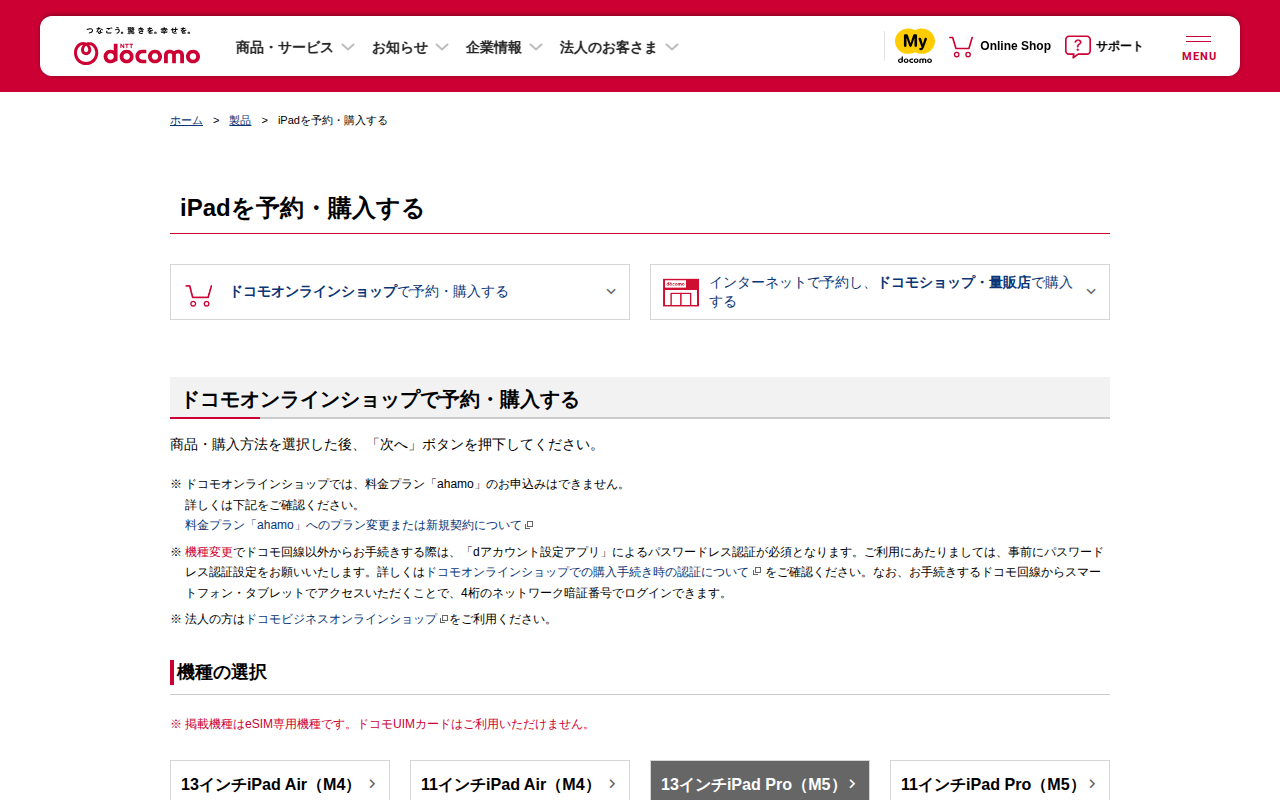The image size is (1280, 800).
Task: Expand the お知らせ menu
Action: point(410,47)
